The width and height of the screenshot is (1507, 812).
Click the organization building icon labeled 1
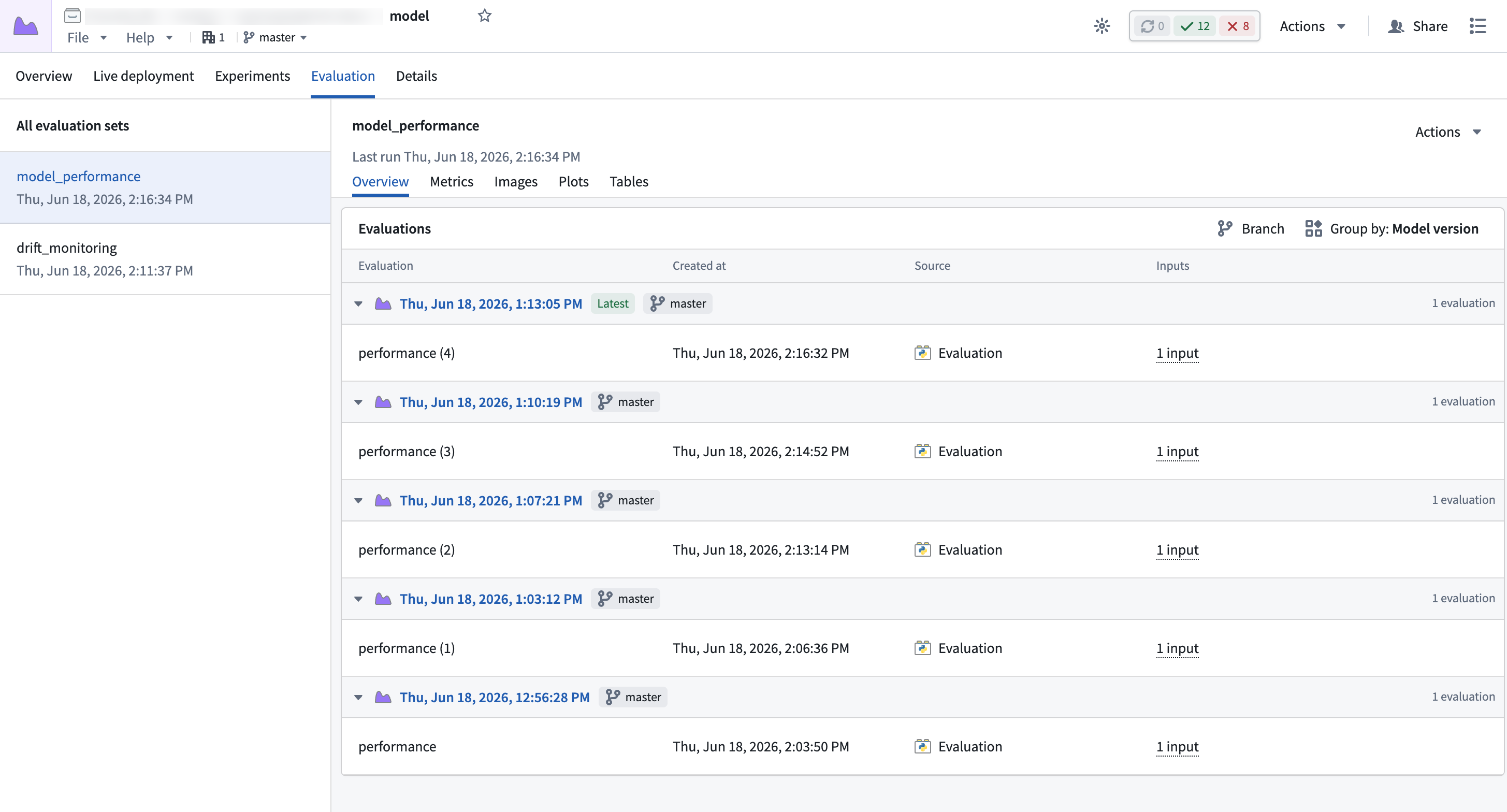[x=213, y=37]
